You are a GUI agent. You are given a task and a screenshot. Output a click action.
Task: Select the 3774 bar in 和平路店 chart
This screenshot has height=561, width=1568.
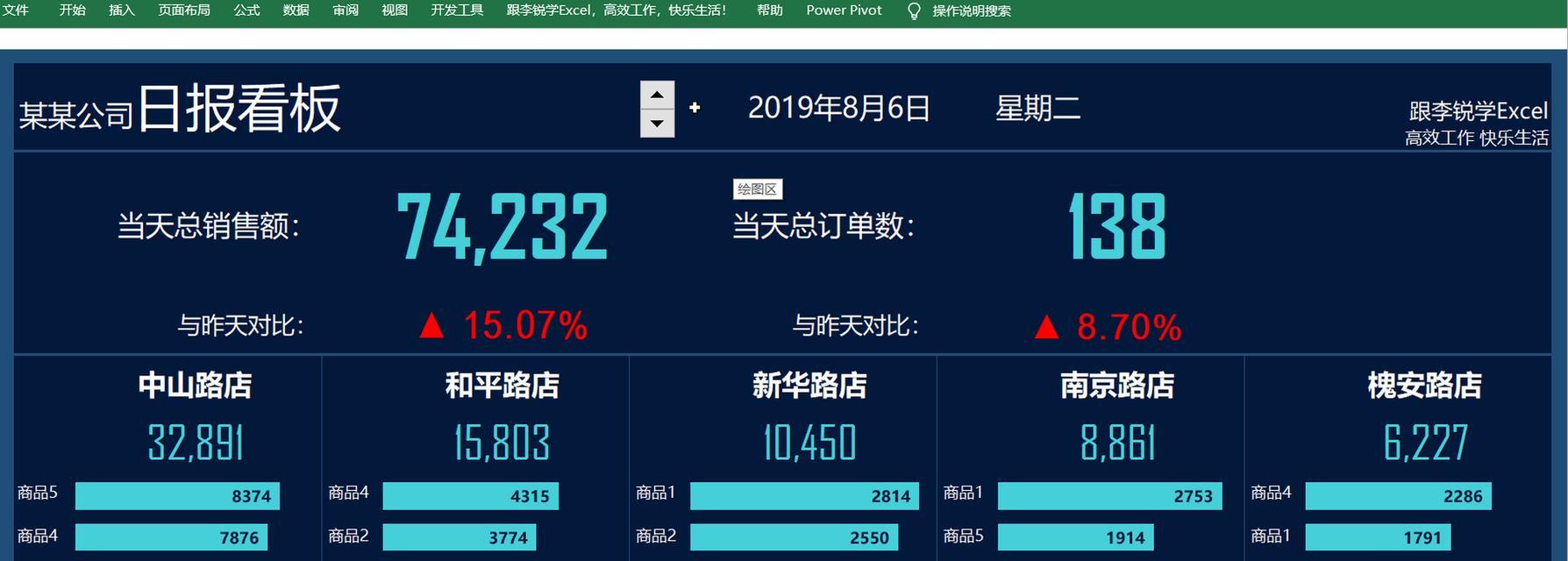click(x=460, y=537)
